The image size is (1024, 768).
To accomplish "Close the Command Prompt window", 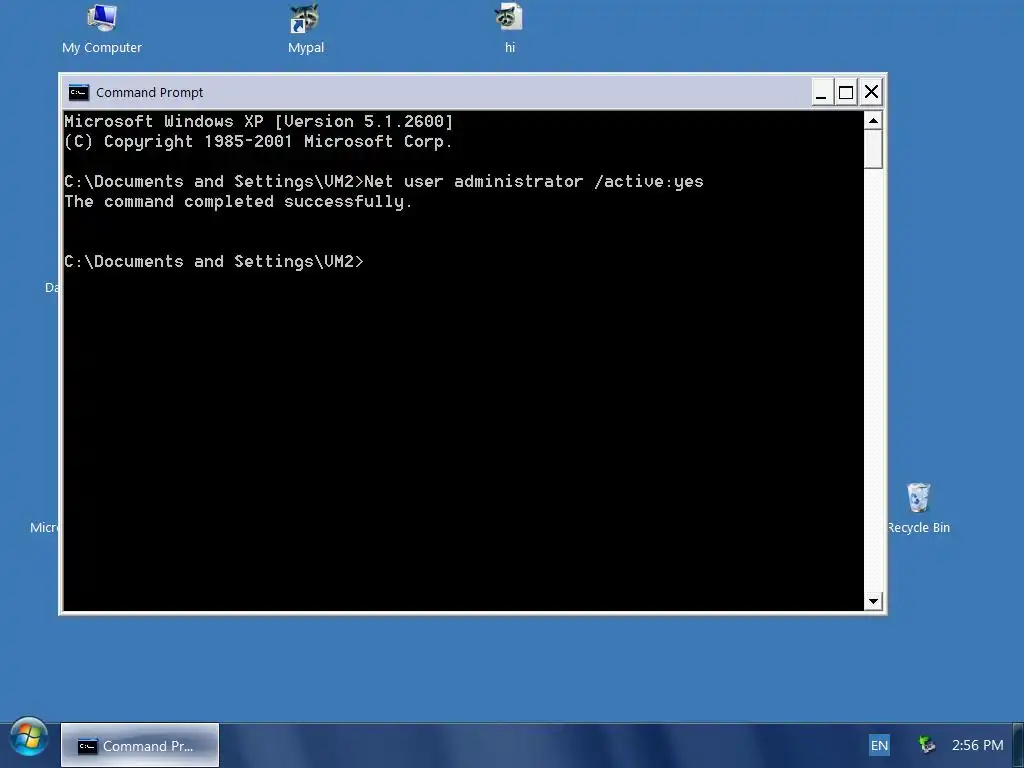I will click(x=871, y=92).
